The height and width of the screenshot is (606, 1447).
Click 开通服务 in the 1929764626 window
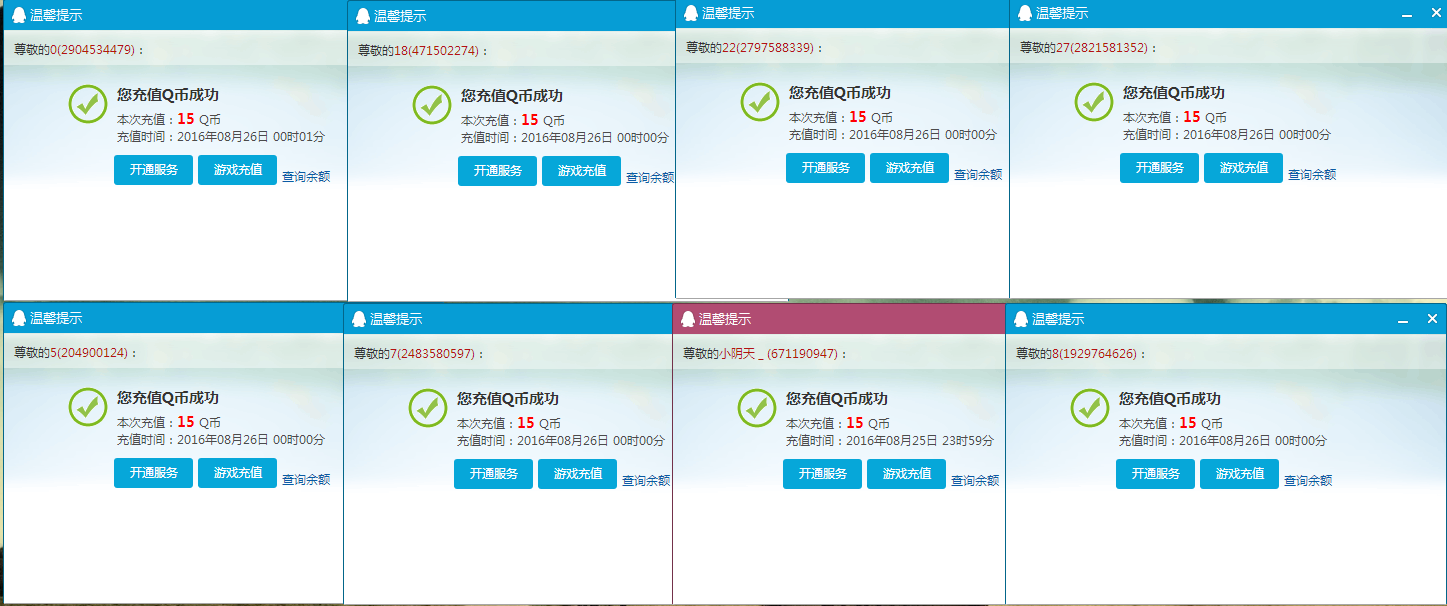click(1155, 474)
